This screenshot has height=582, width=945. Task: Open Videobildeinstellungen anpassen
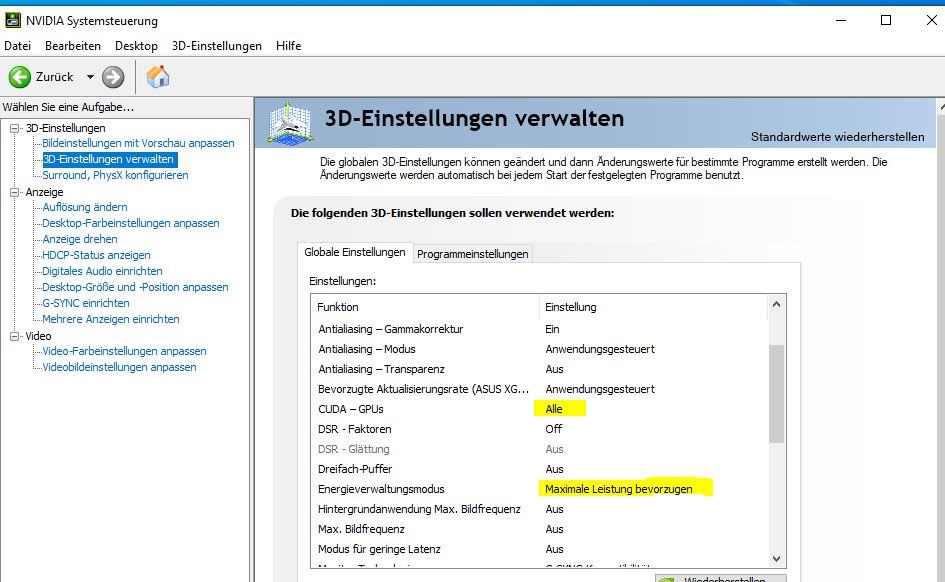pyautogui.click(x=119, y=368)
